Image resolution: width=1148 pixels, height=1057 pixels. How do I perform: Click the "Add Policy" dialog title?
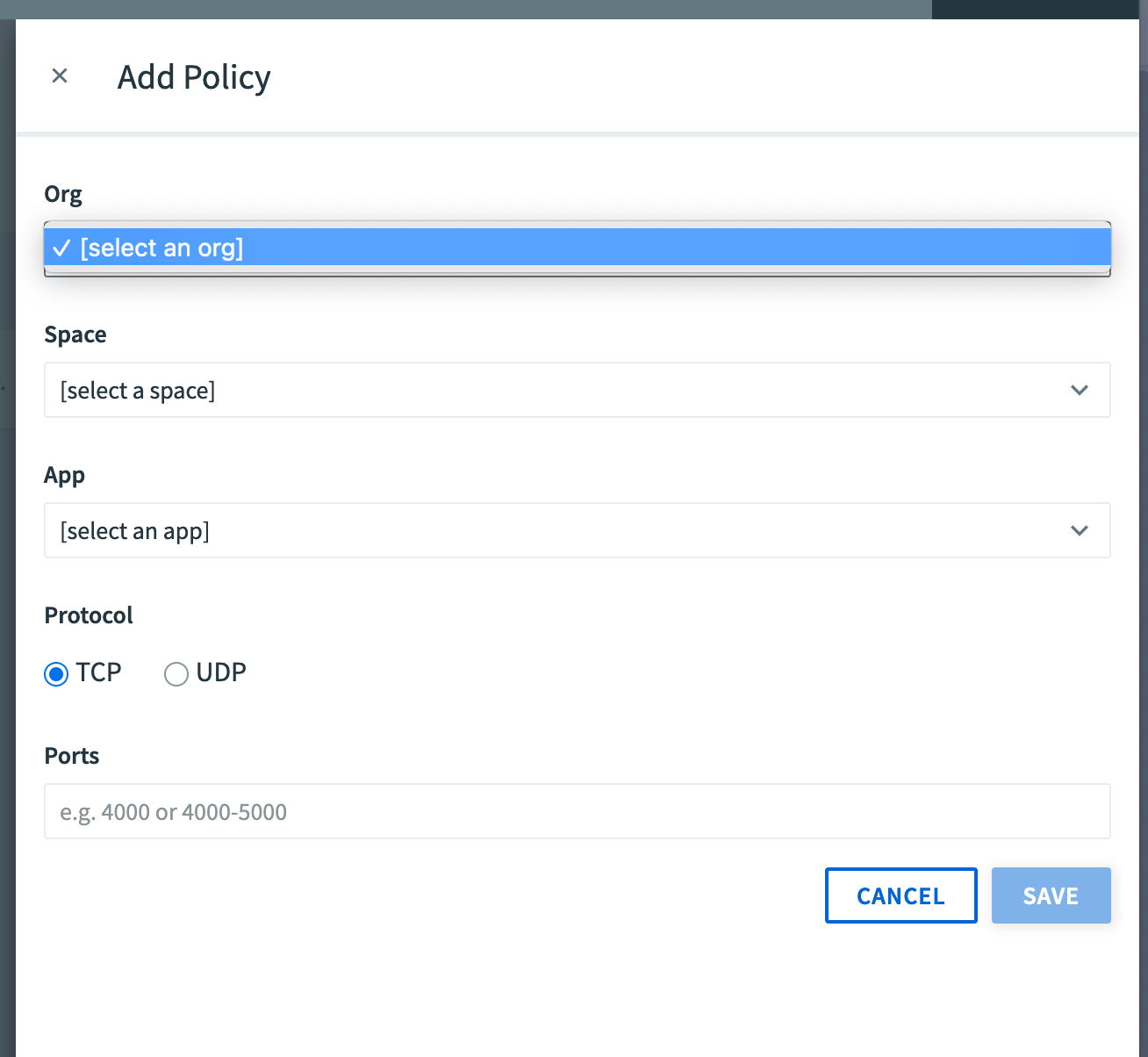point(194,77)
